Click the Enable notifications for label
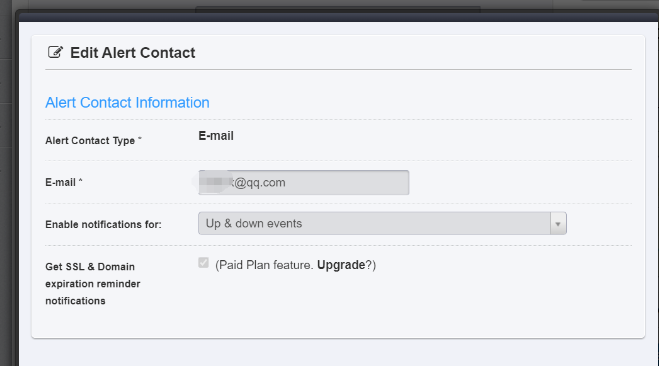This screenshot has height=366, width=659. pos(103,224)
